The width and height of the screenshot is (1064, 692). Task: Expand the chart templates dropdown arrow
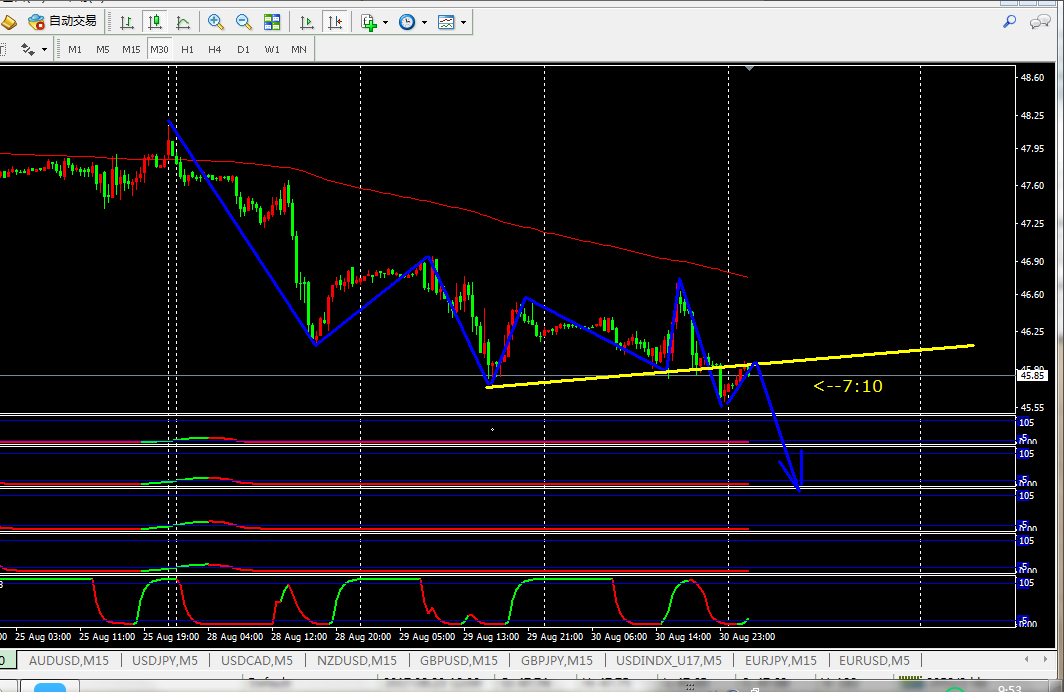pos(463,22)
